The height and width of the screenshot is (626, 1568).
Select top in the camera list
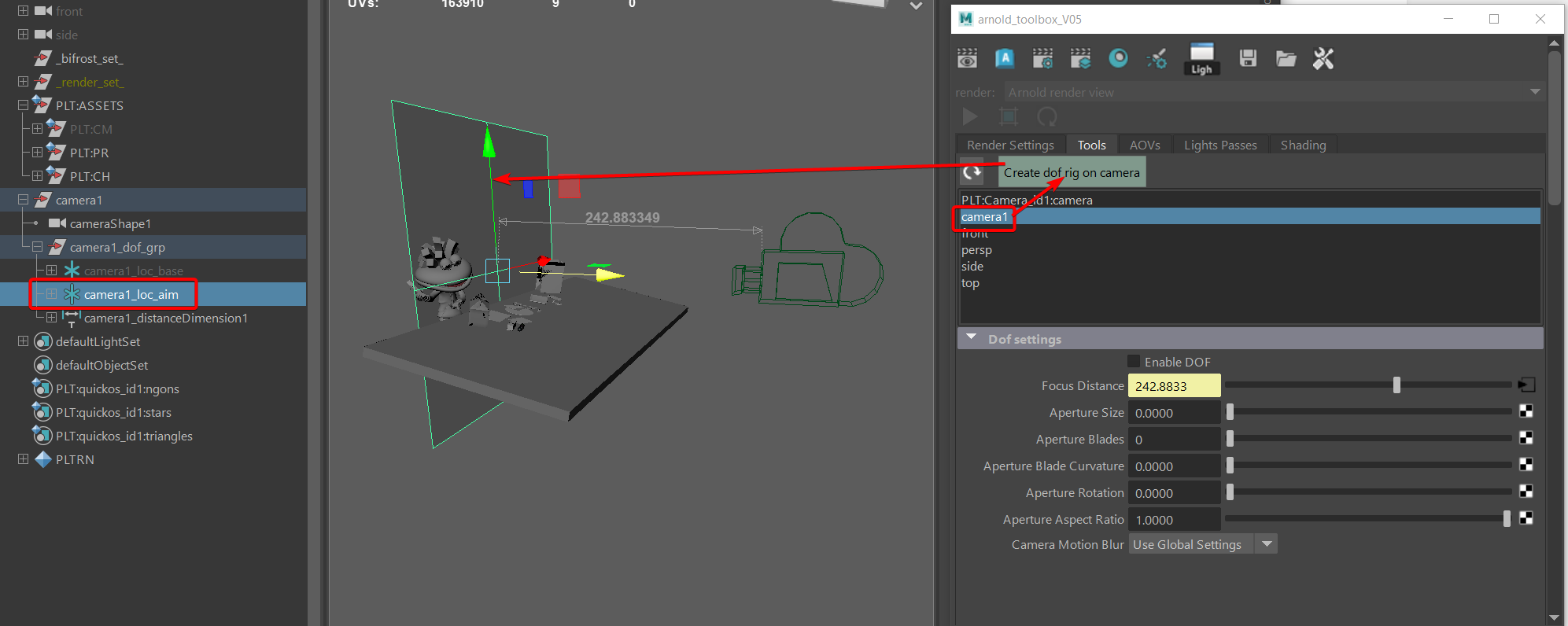click(x=1249, y=282)
